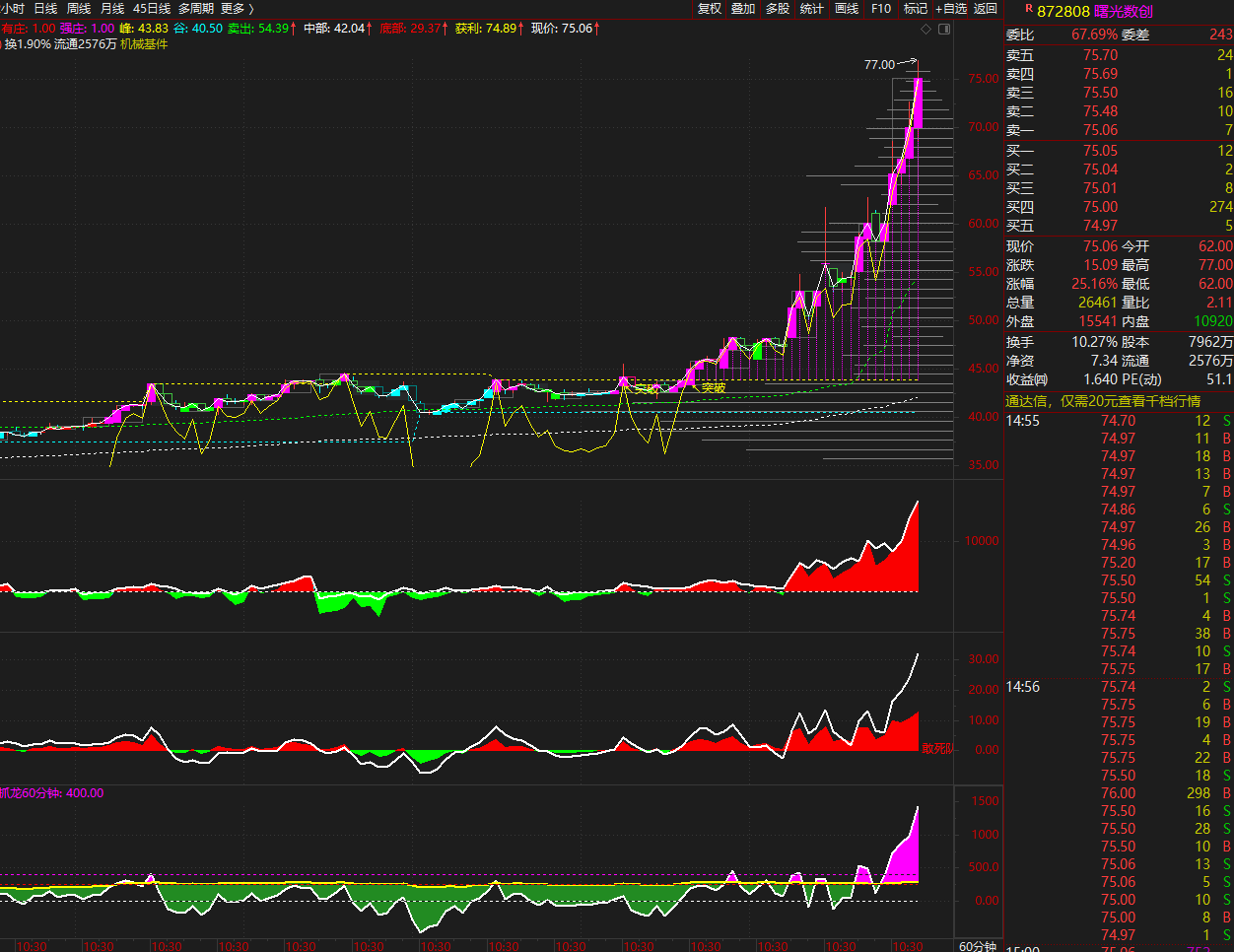This screenshot has height=952, width=1234.
Task: Click the 返回 back button
Action: pyautogui.click(x=986, y=9)
